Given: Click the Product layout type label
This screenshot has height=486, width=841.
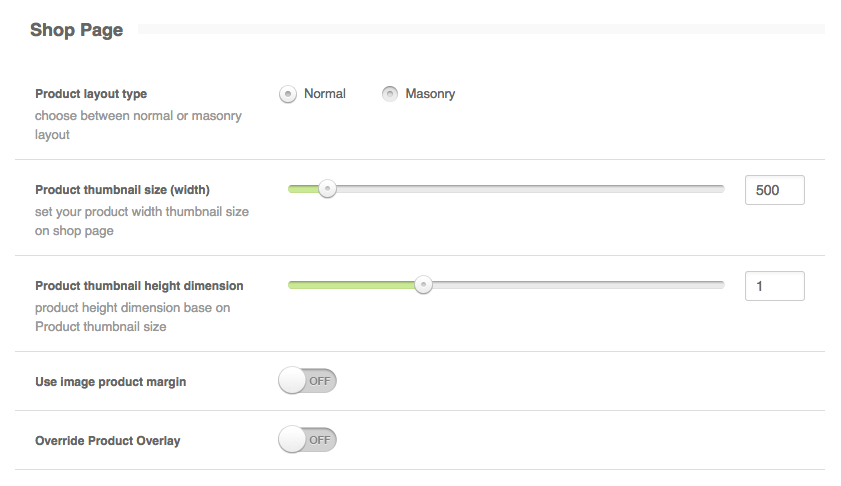Looking at the screenshot, I should click(91, 94).
